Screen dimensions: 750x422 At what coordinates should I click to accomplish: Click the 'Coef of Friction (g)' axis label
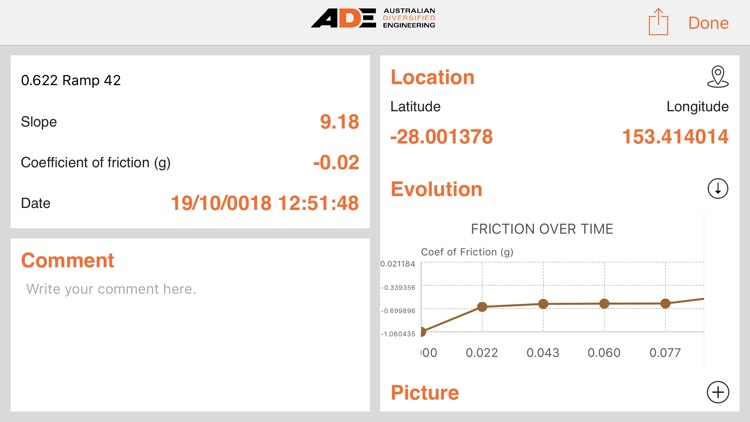coord(467,252)
